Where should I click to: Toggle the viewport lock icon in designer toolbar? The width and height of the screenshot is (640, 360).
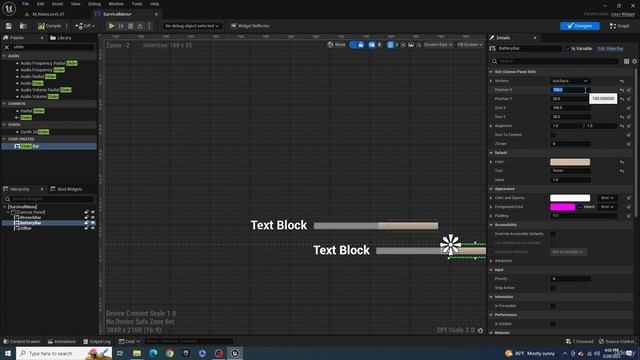click(361, 45)
